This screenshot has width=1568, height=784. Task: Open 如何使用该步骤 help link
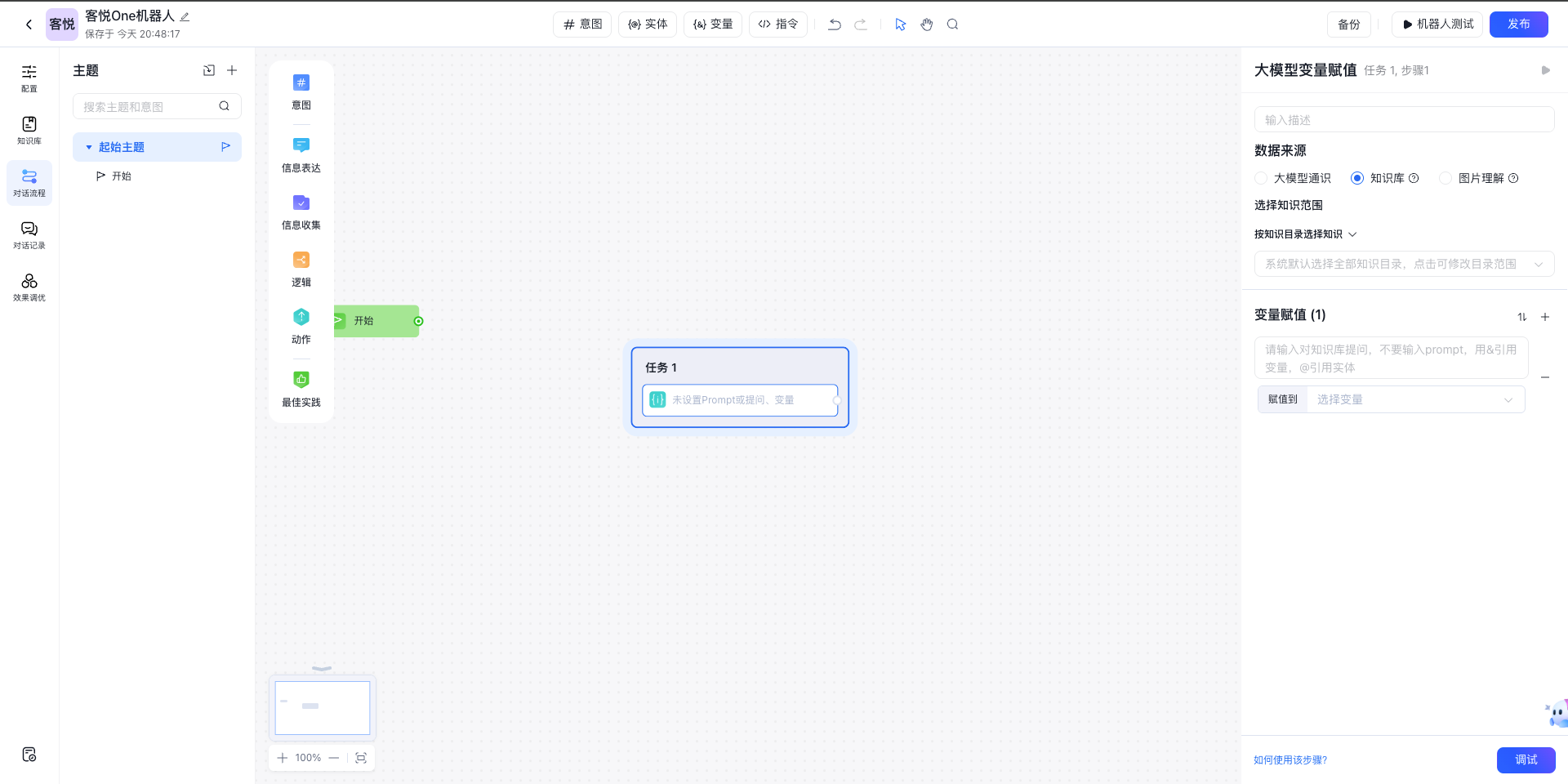click(1290, 760)
